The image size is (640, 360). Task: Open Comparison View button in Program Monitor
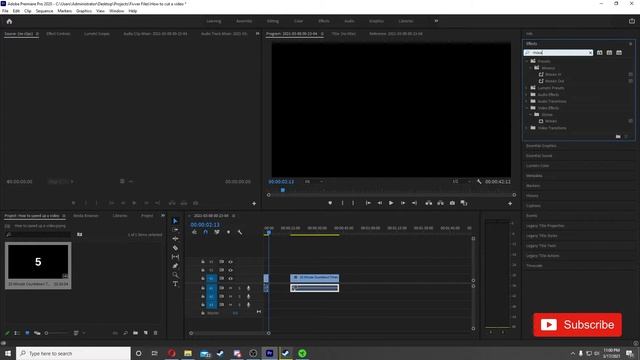coord(464,203)
